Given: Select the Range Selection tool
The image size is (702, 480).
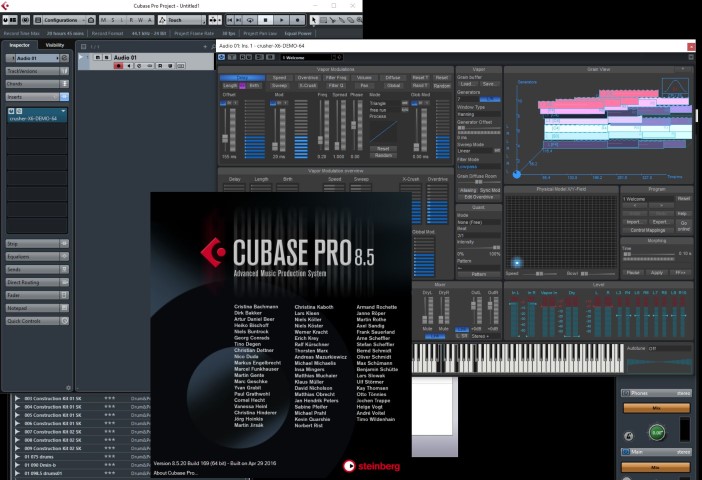Looking at the screenshot, I should tap(323, 20).
